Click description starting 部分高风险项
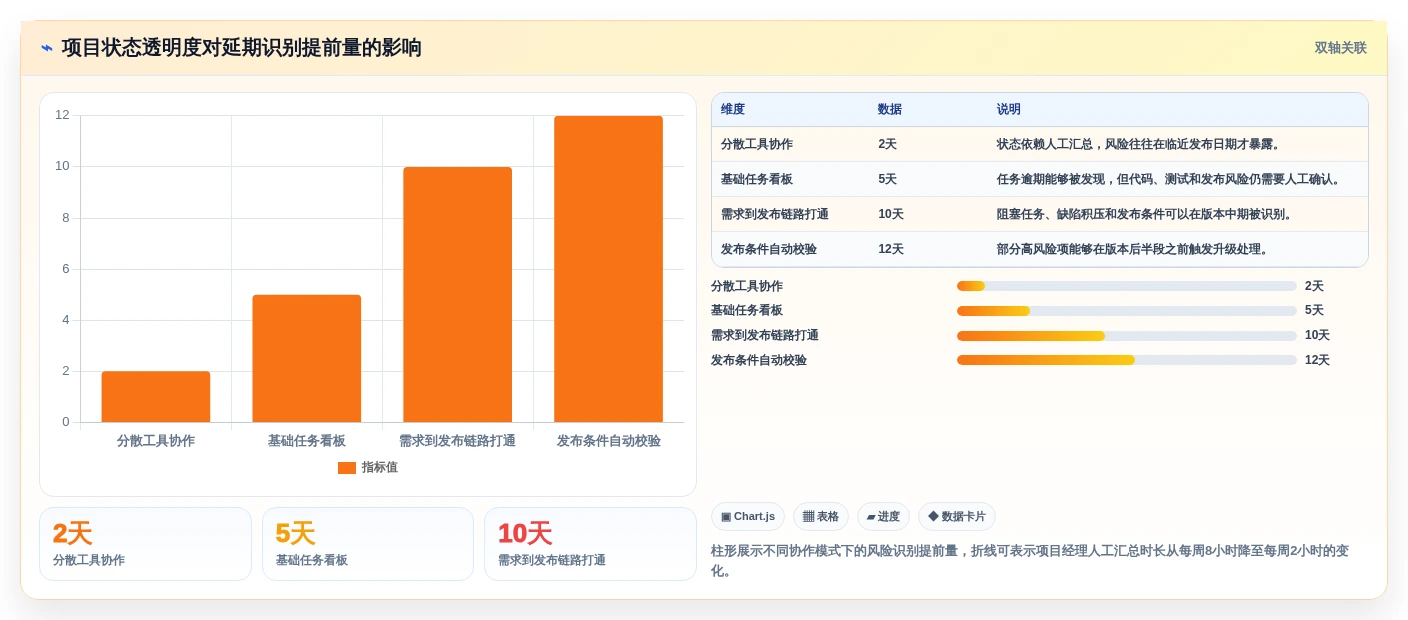Image resolution: width=1408 pixels, height=620 pixels. [1133, 249]
